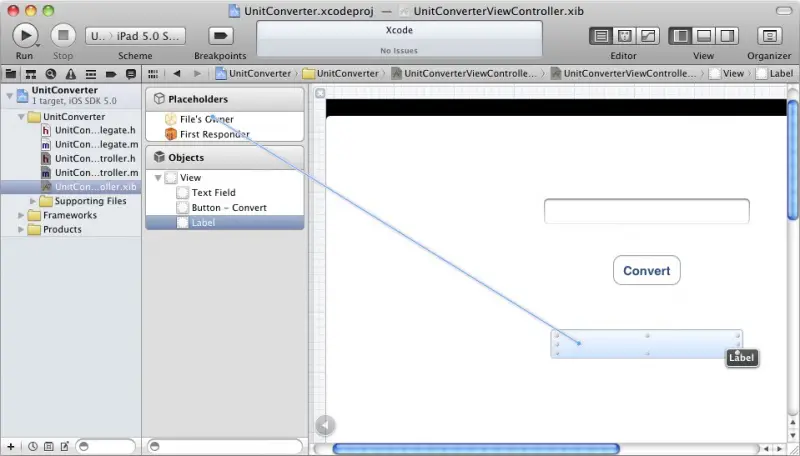Image resolution: width=800 pixels, height=456 pixels.
Task: Open the Symbol navigator tab icon
Action: [30, 74]
